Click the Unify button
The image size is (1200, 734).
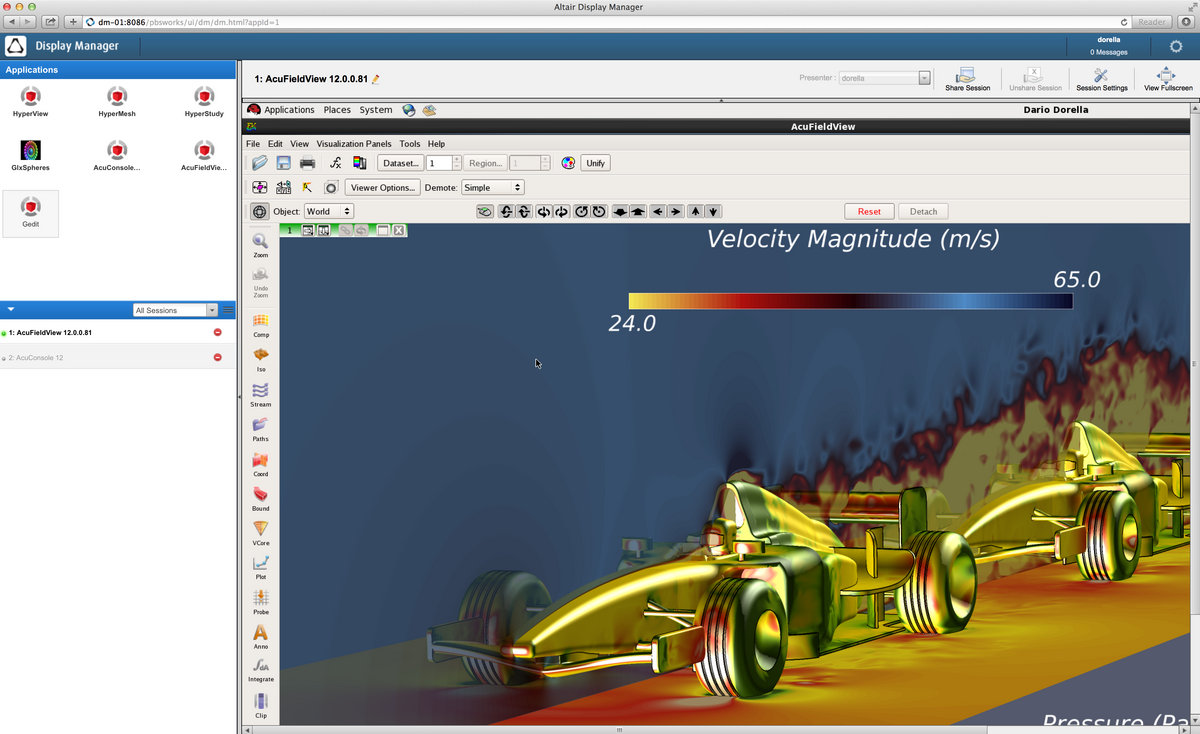pos(596,163)
